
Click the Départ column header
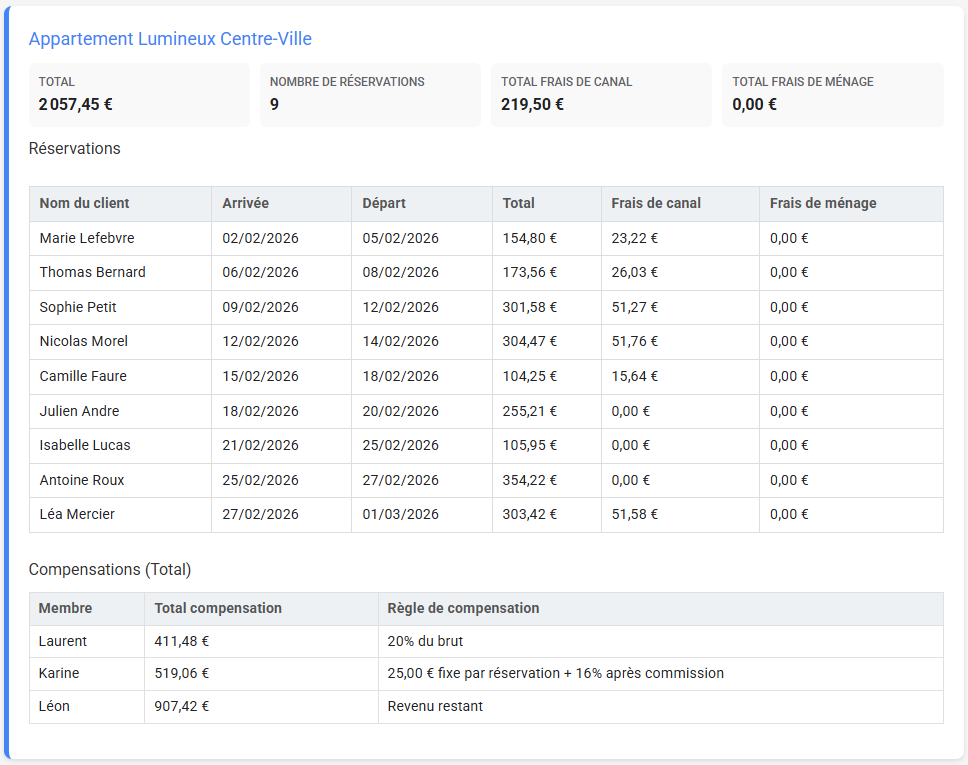(x=384, y=203)
